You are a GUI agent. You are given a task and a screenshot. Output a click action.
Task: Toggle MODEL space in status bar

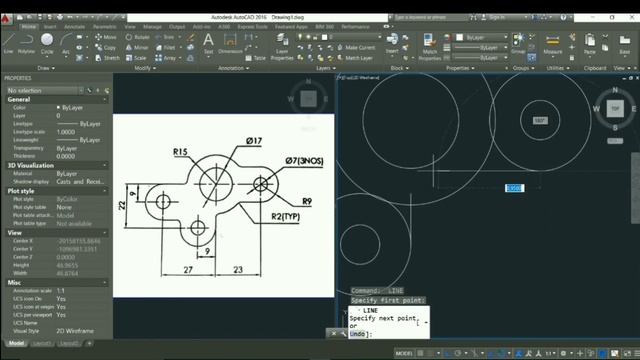point(404,353)
